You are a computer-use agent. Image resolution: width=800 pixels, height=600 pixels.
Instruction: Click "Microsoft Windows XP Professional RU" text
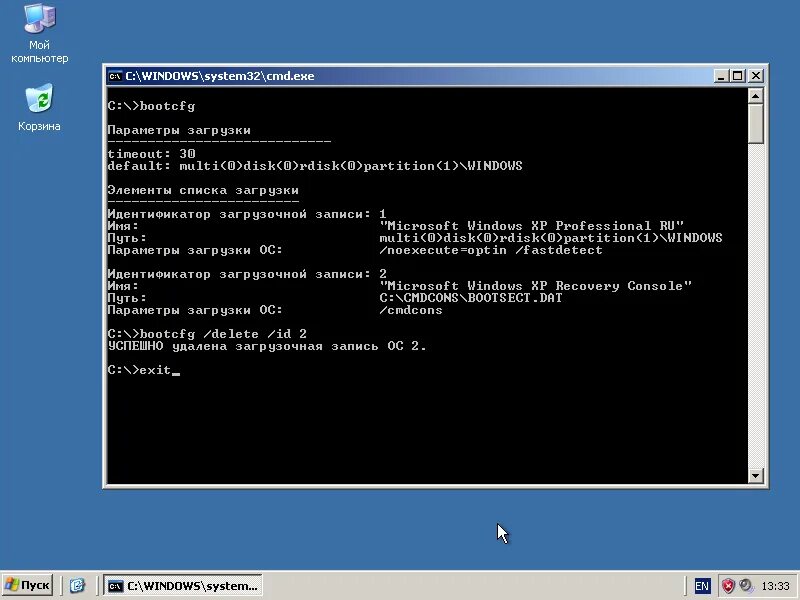(531, 226)
